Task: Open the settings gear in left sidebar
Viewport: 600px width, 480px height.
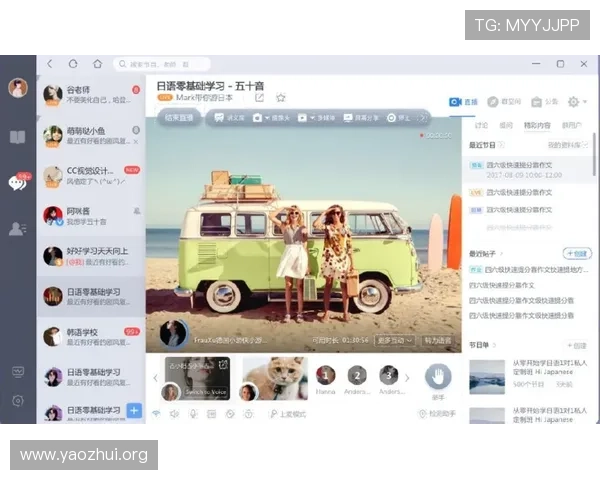Action: coord(18,401)
